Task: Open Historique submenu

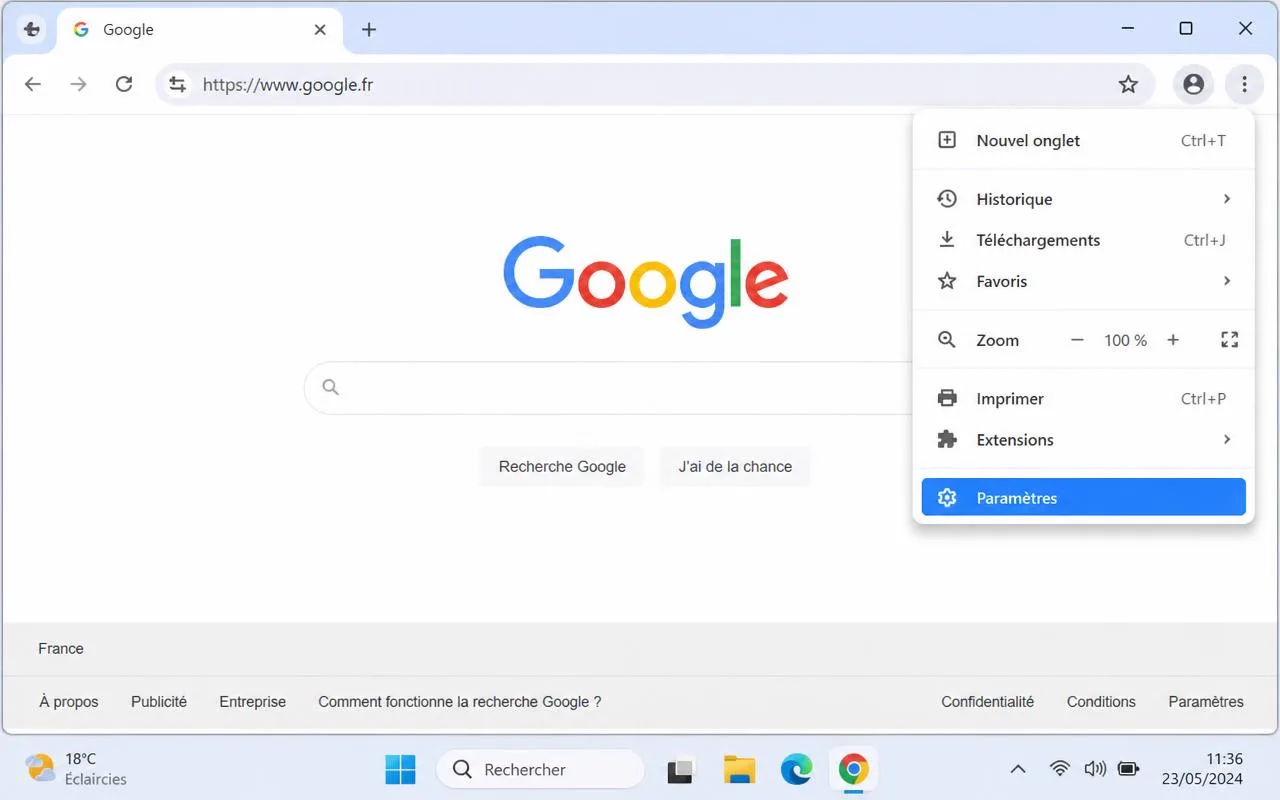Action: [x=1083, y=199]
